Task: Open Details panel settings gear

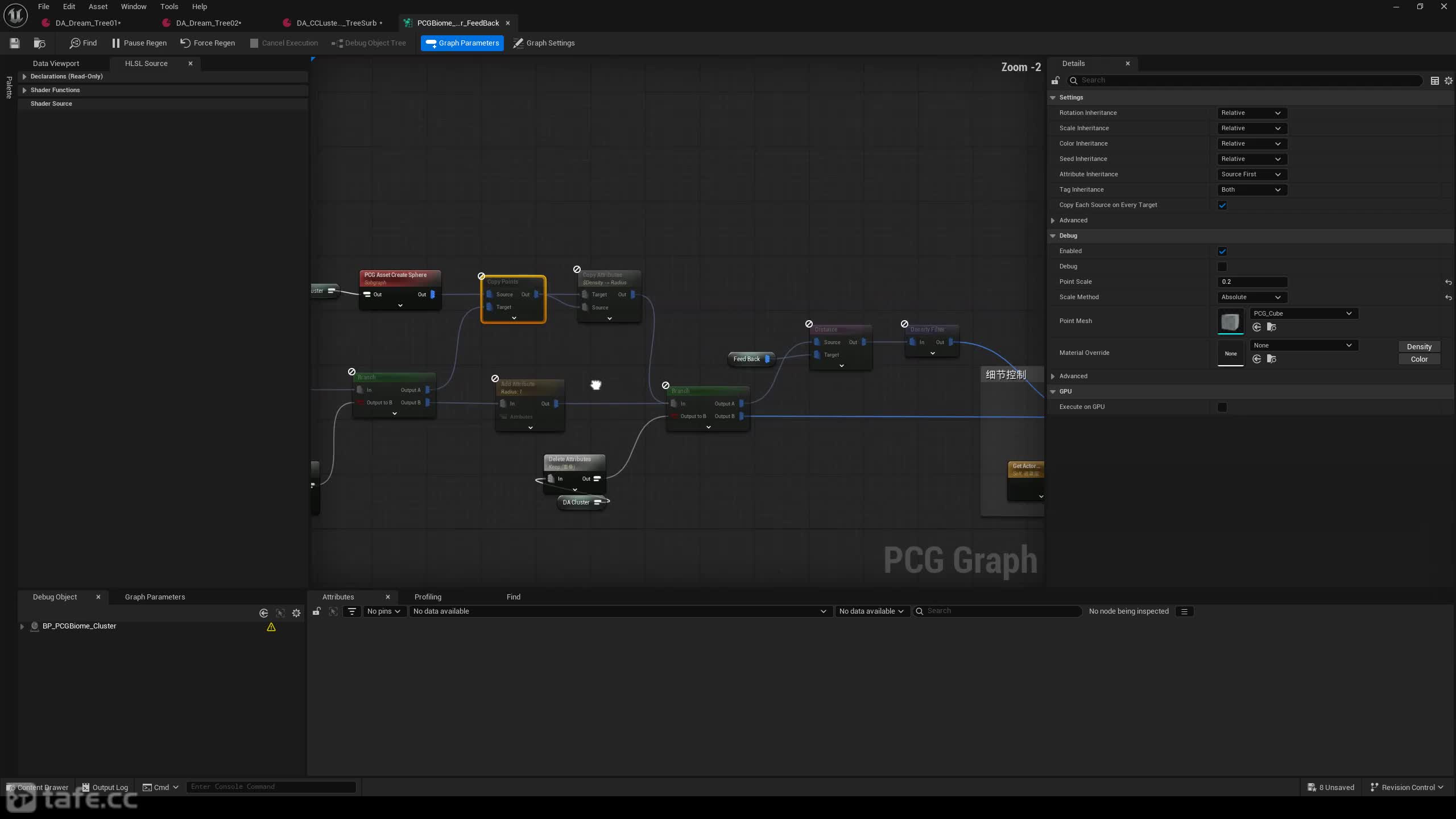Action: (x=1449, y=81)
